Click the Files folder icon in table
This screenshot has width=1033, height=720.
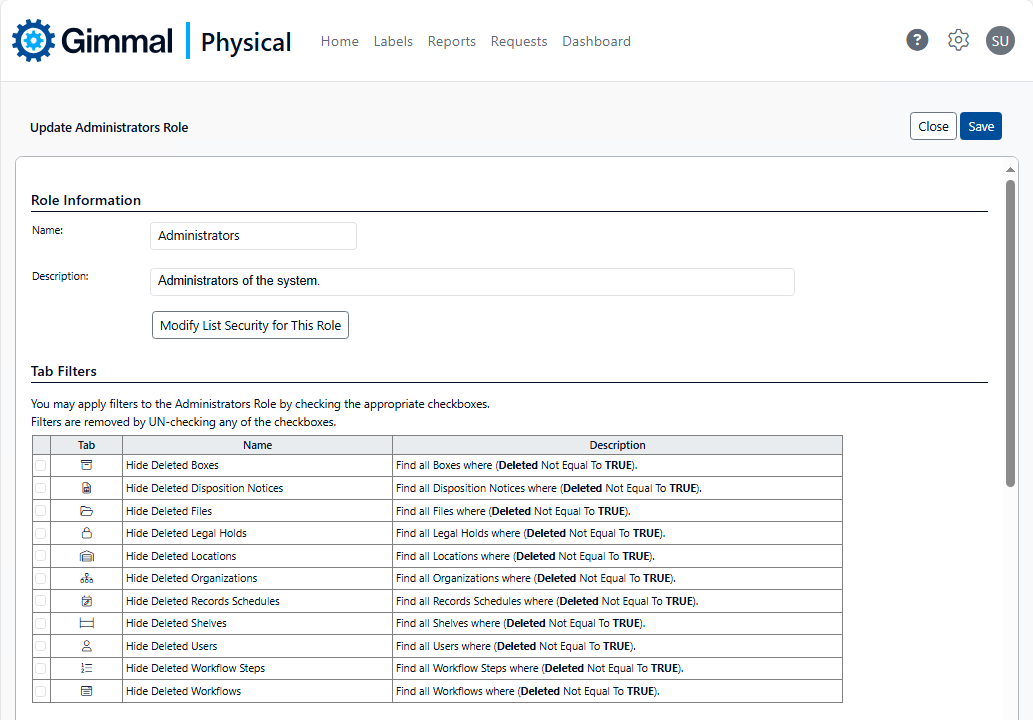pos(87,511)
